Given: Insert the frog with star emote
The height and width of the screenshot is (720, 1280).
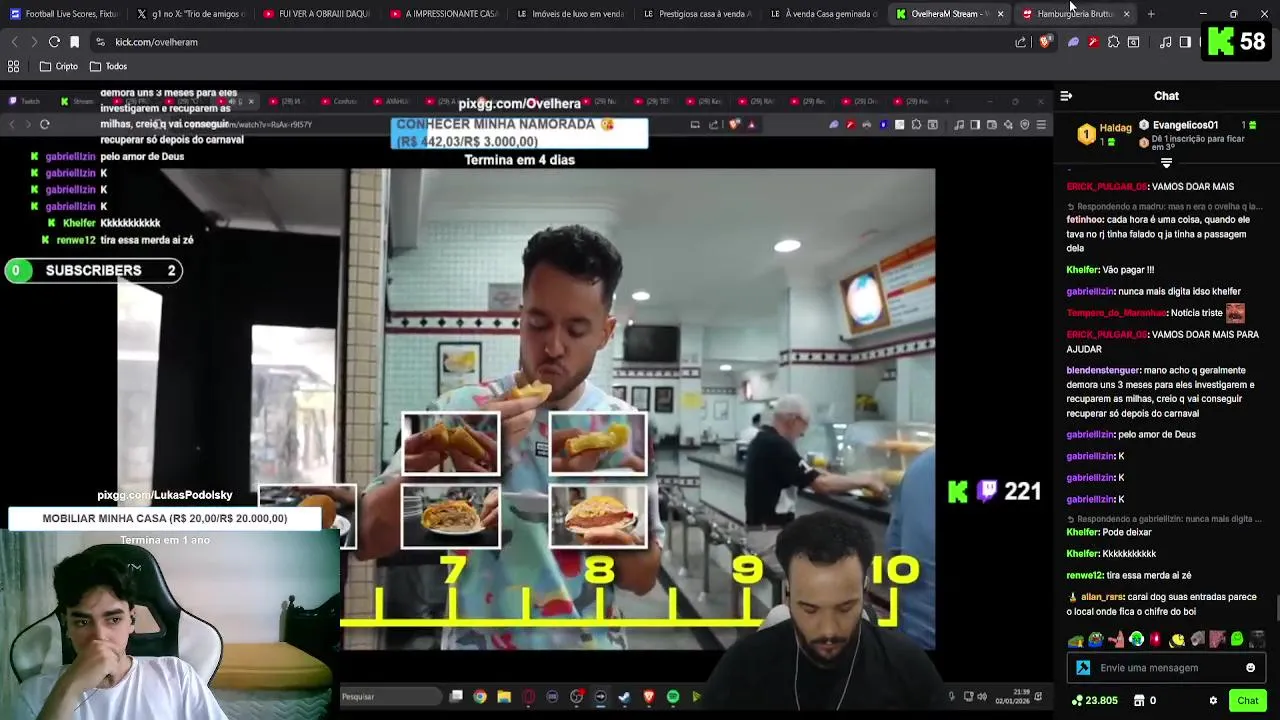Looking at the screenshot, I should [1076, 640].
